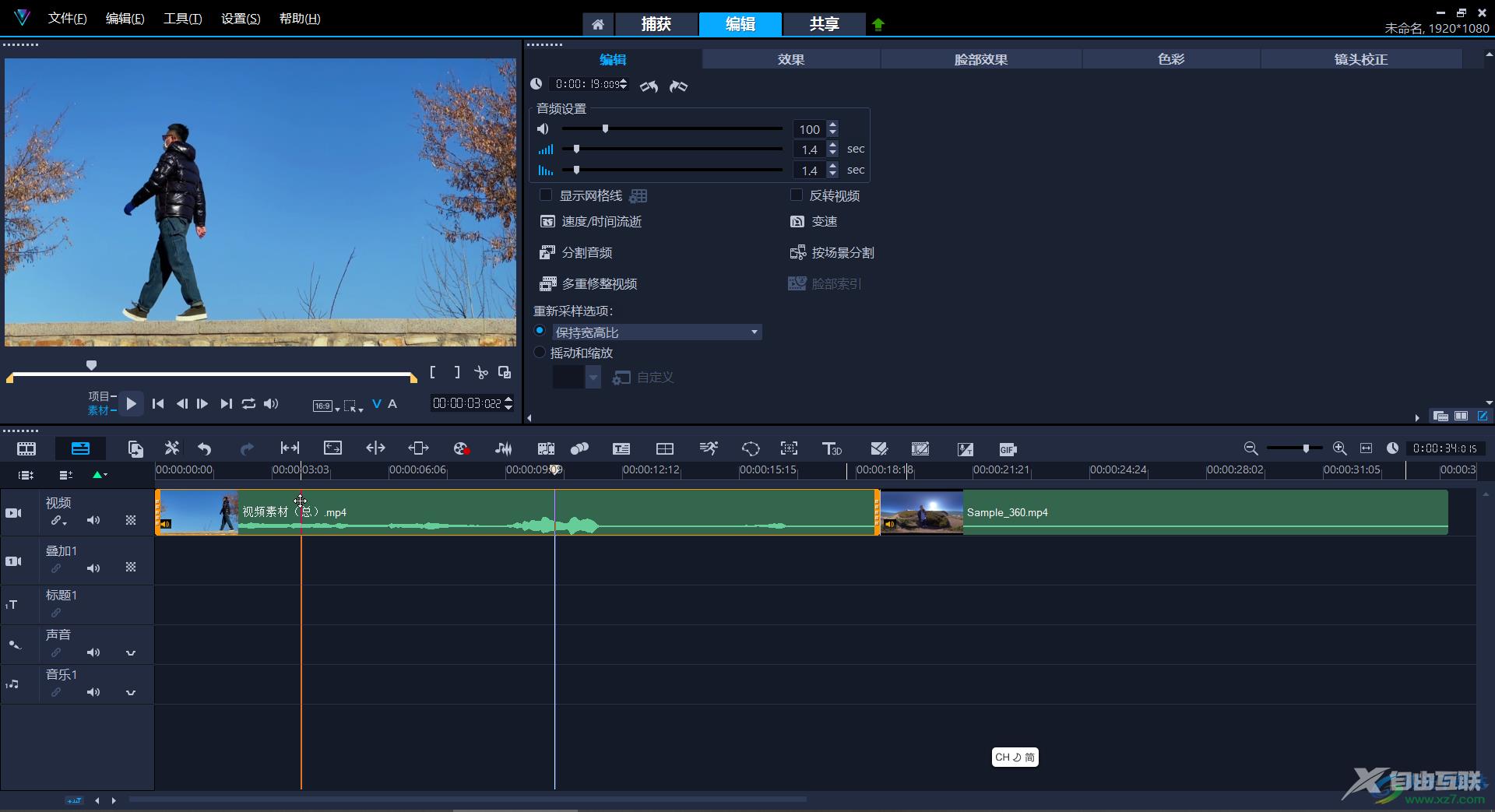Enable 显示网格线 checkbox
This screenshot has height=812, width=1495.
546,195
